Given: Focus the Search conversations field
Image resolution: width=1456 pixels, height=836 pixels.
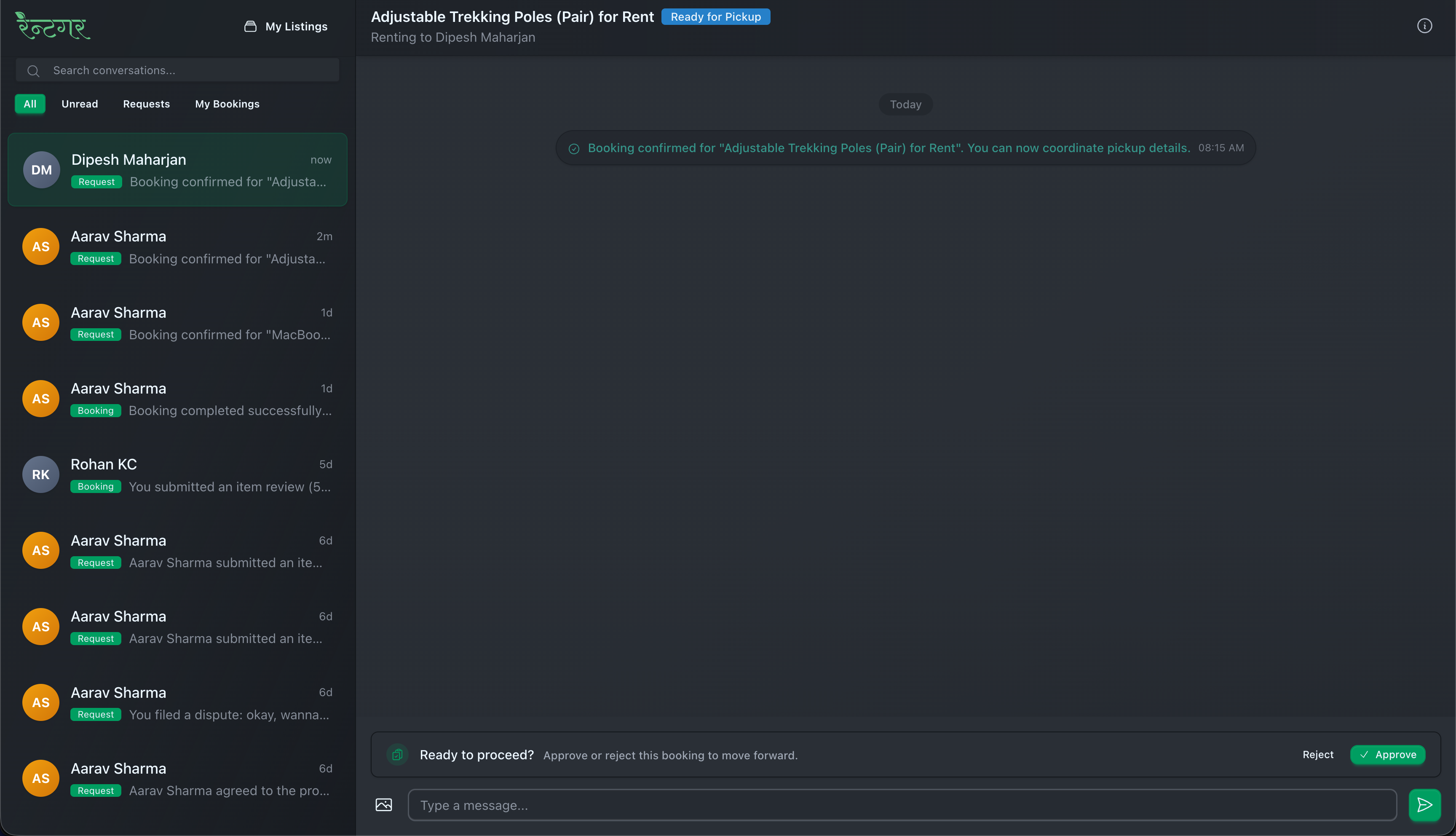Looking at the screenshot, I should [x=190, y=71].
